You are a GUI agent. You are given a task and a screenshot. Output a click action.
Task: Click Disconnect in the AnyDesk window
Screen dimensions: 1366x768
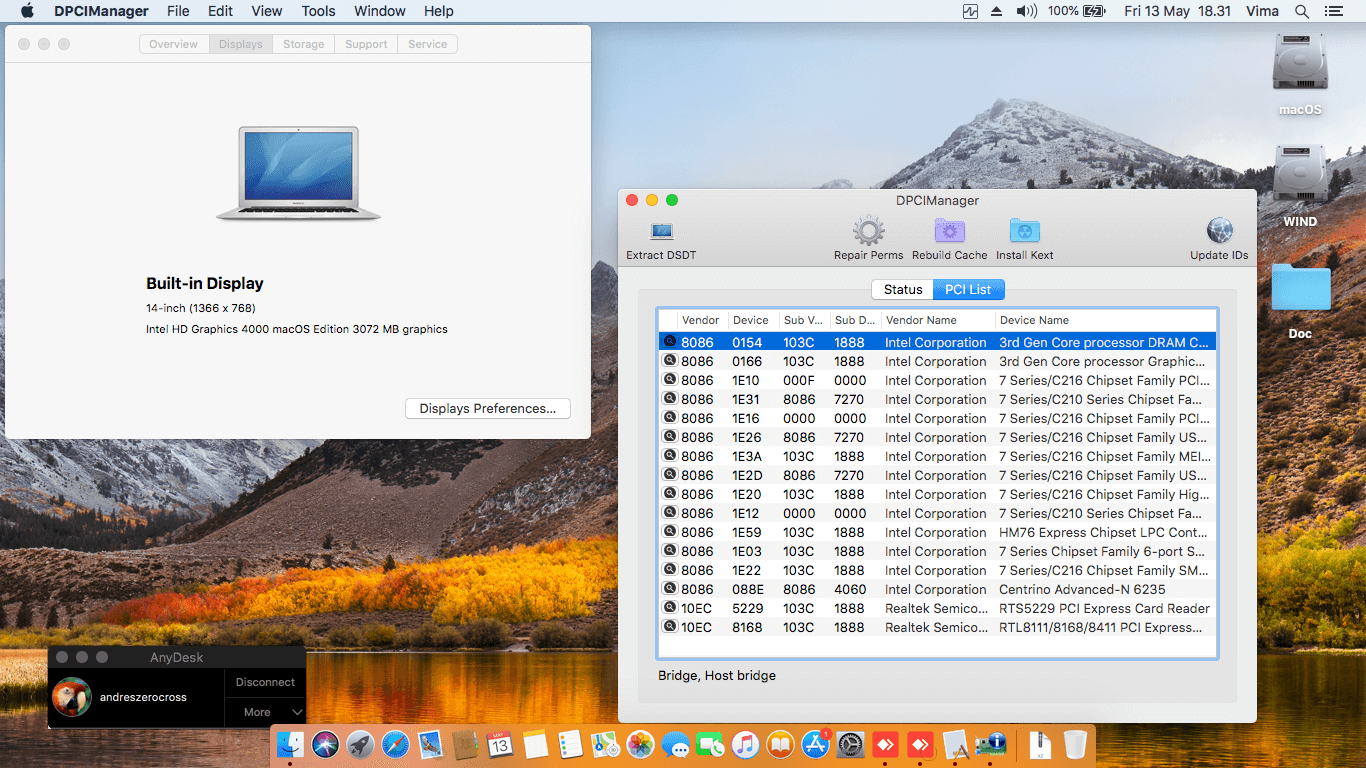[x=265, y=682]
